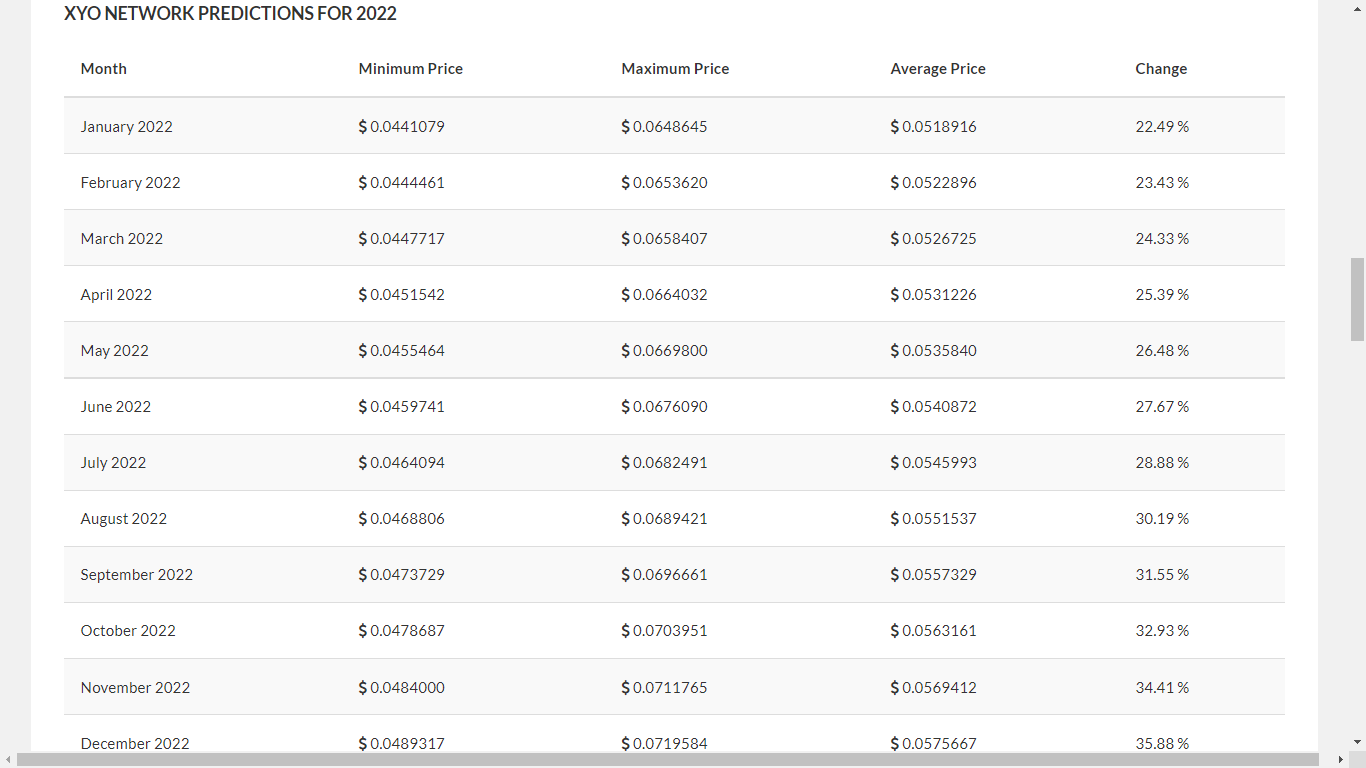Screen dimensions: 1366x768
Task: Click September maximum price $0.0696661
Action: click(665, 575)
